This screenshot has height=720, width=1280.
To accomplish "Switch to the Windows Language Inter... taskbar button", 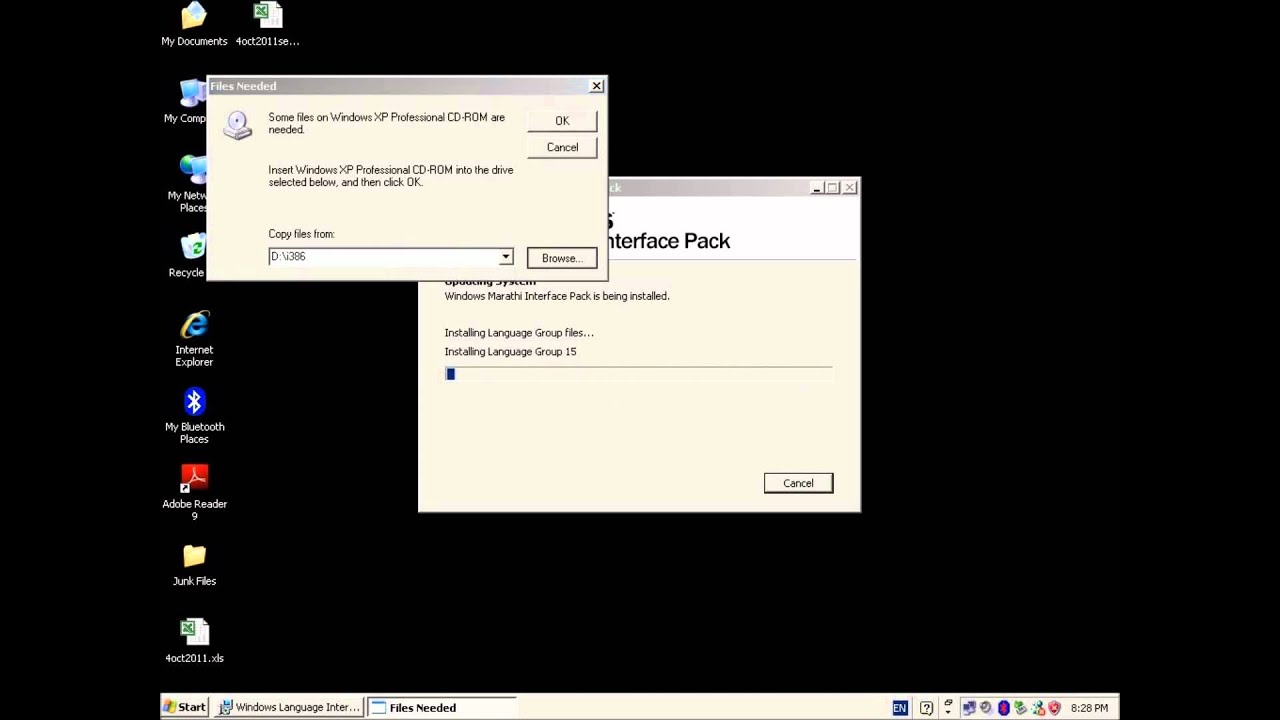I will (289, 707).
